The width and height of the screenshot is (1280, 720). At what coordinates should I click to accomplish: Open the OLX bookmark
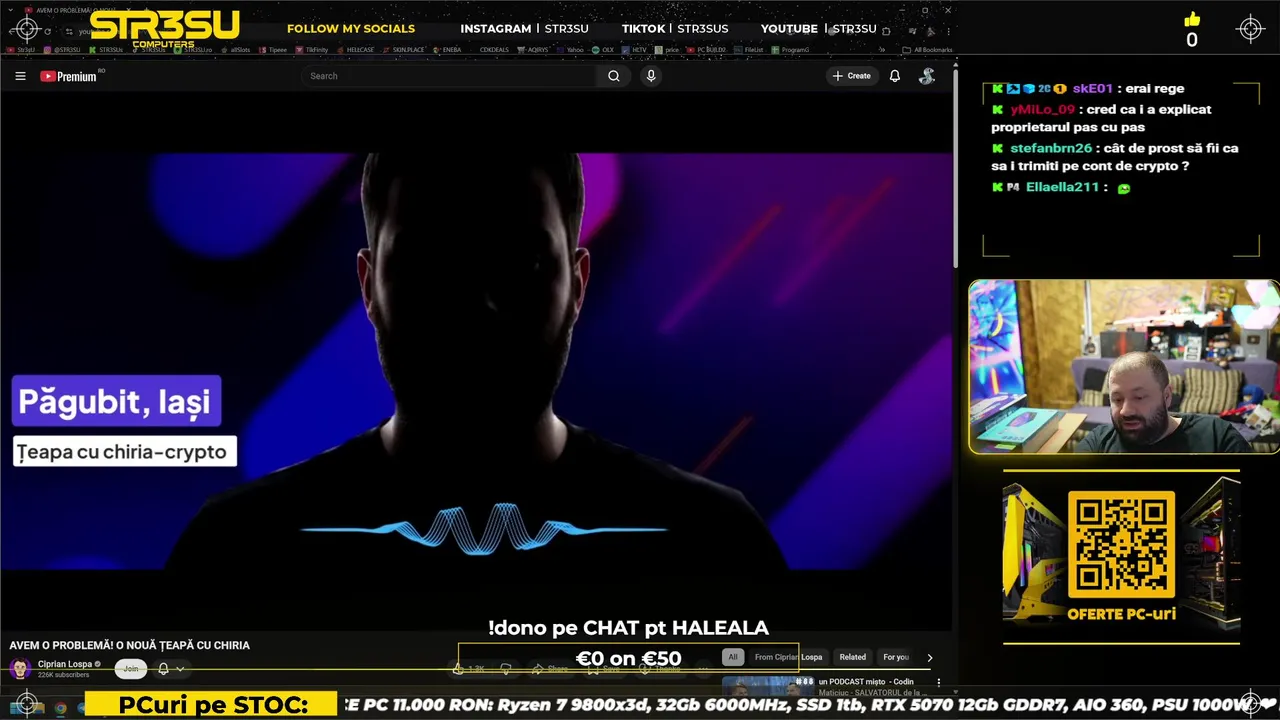(603, 49)
